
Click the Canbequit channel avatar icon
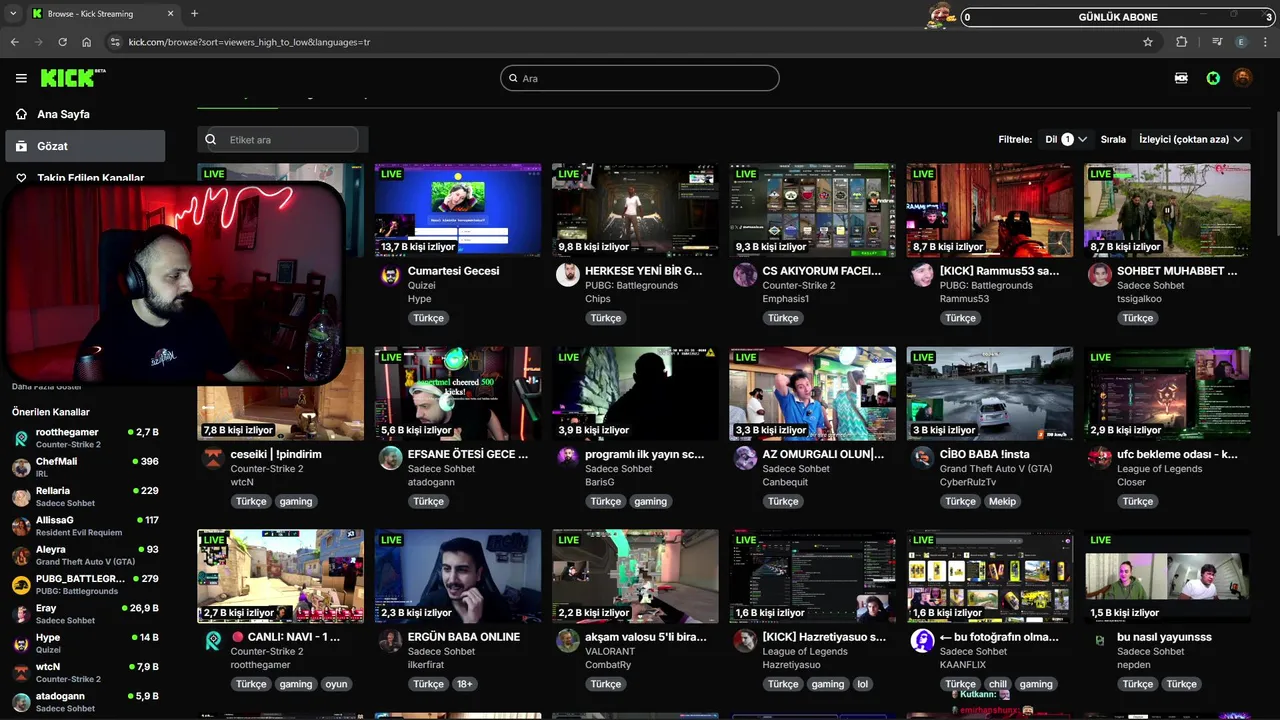coord(745,458)
